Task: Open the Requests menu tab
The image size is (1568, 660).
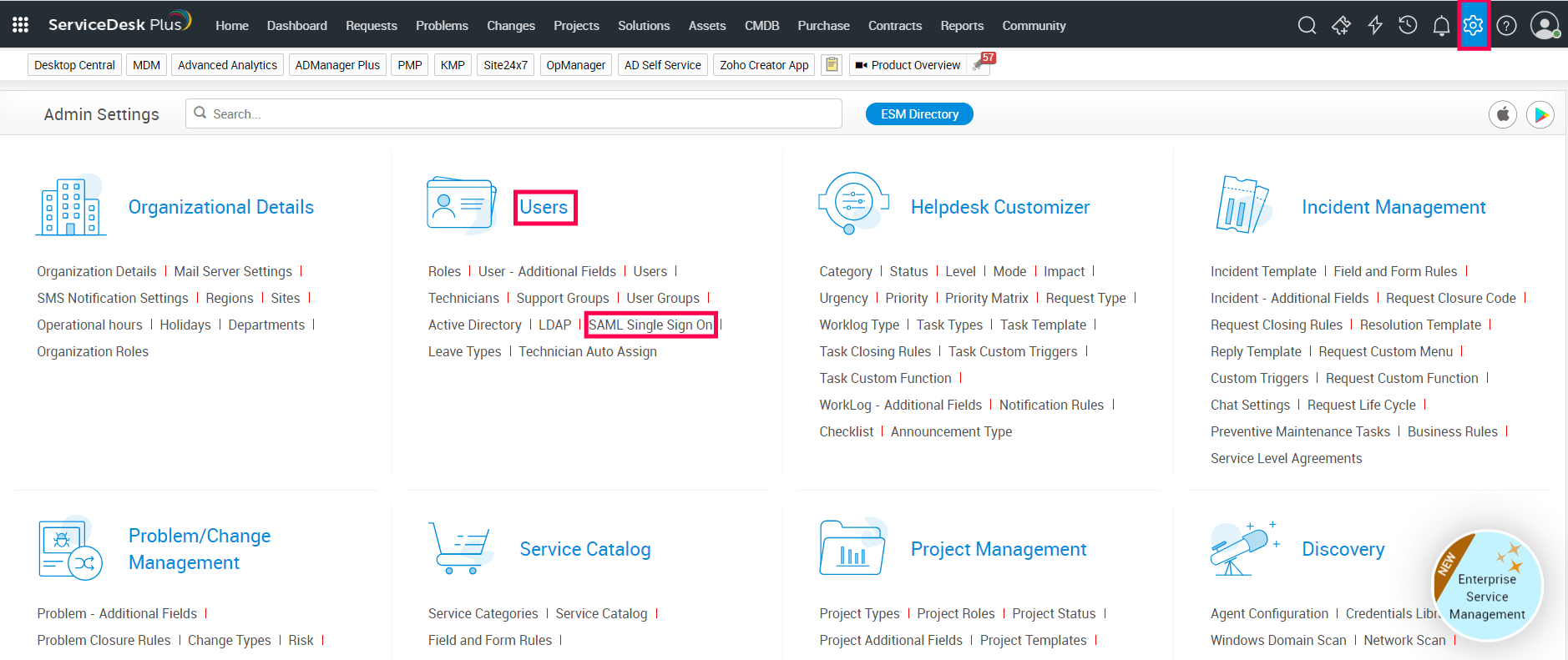Action: point(372,26)
